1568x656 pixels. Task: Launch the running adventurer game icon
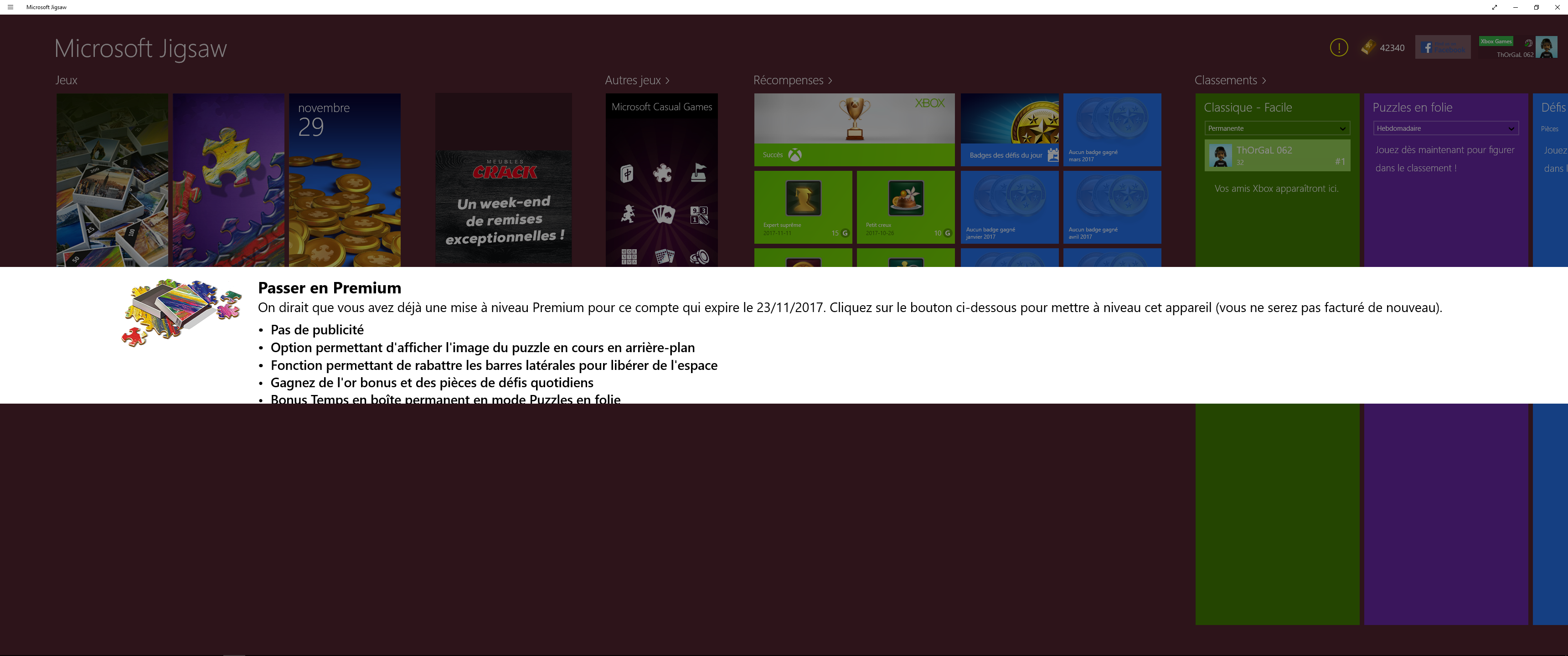(628, 214)
